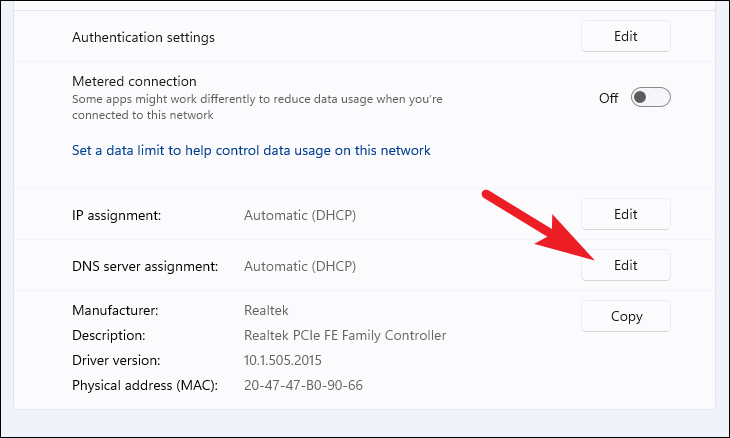Click the 'Off' label beside the toggle
The image size is (730, 438).
pos(608,98)
